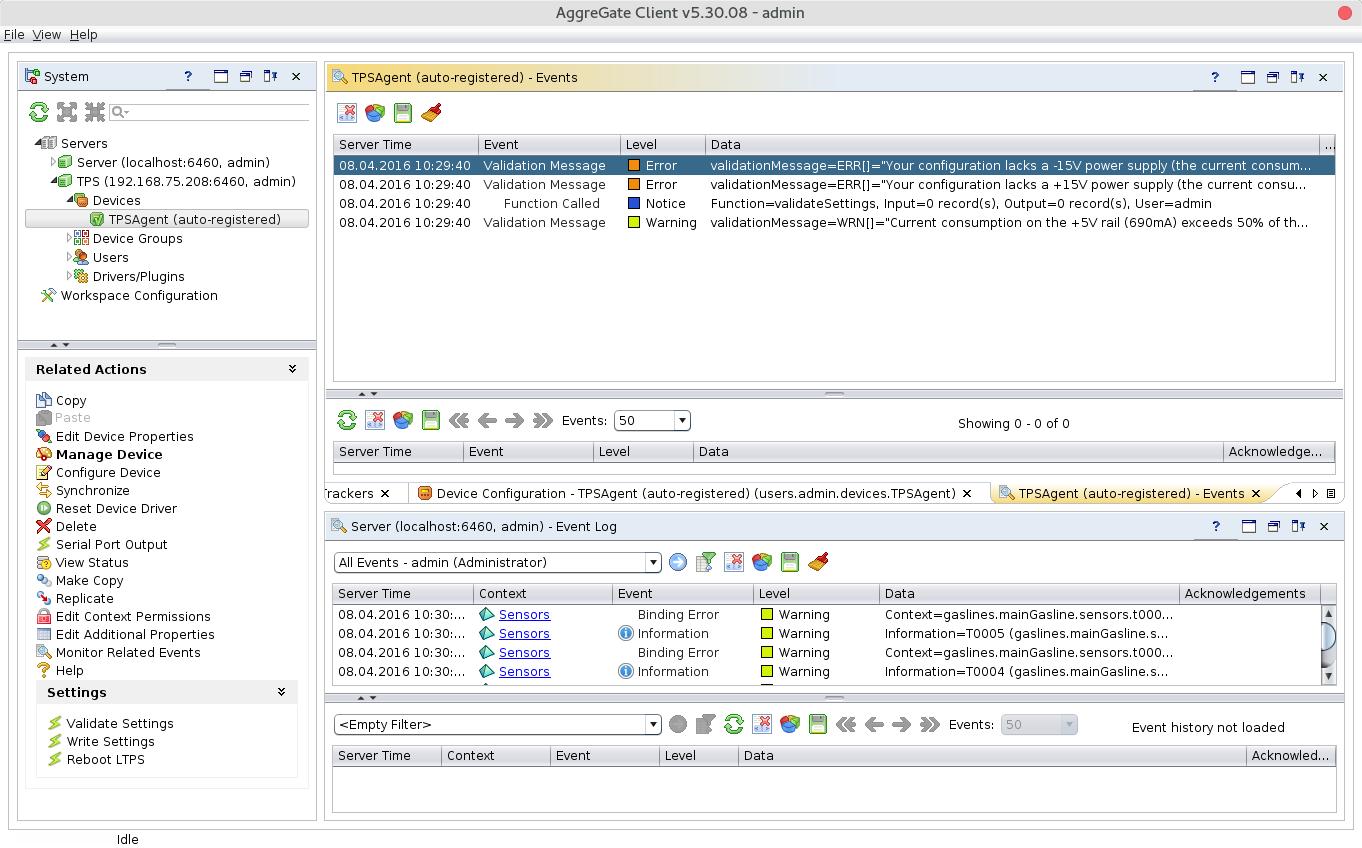Click save icon in Server Event Log top toolbar

pyautogui.click(x=790, y=562)
